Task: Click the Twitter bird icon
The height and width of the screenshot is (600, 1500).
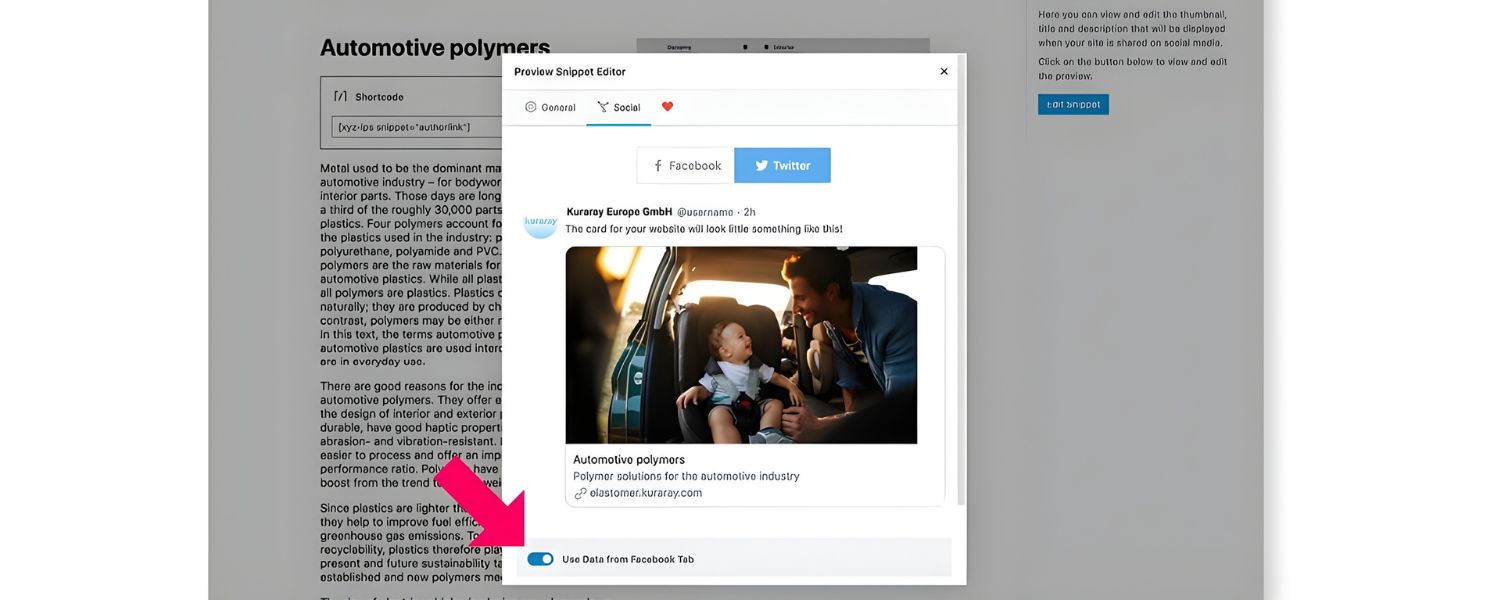Action: [x=762, y=165]
